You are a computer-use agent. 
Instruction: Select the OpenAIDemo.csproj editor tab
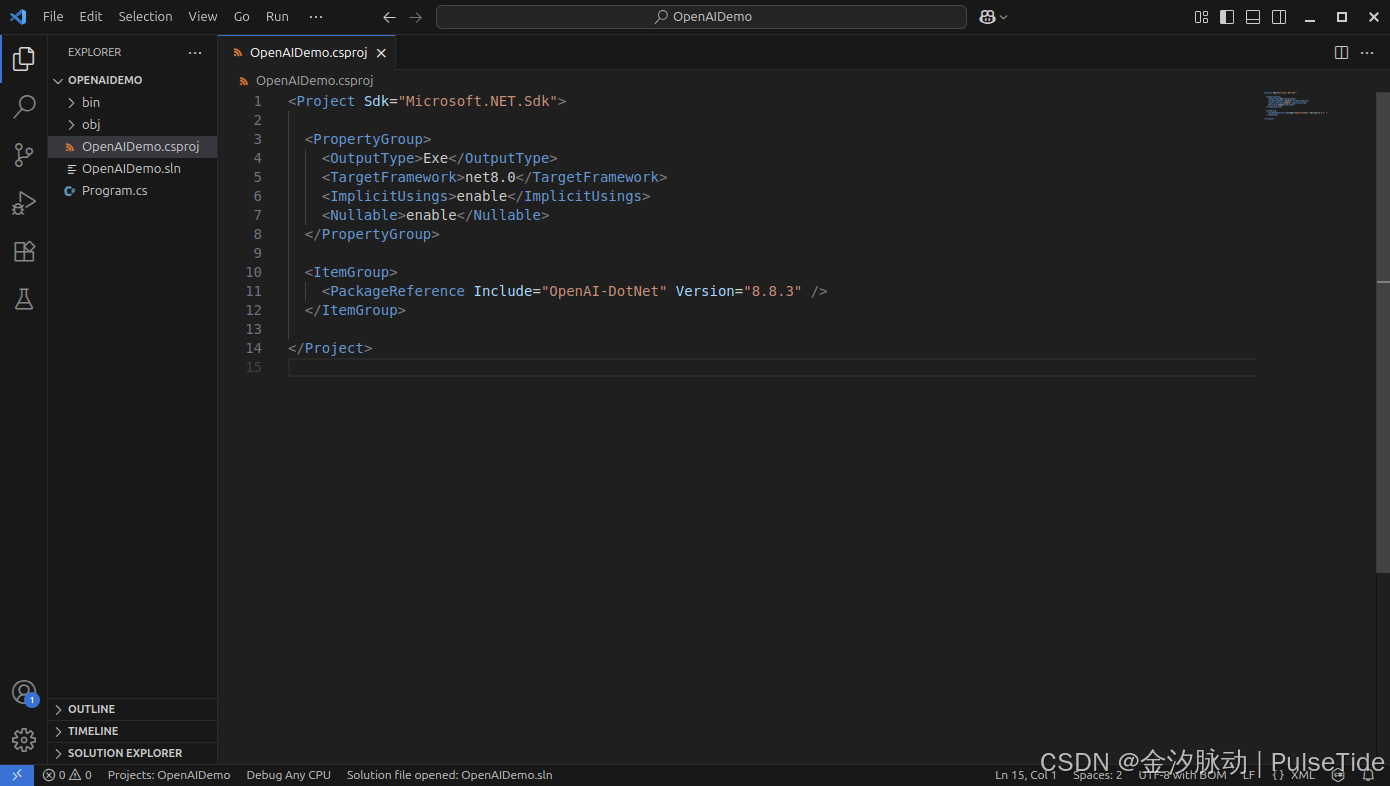(308, 53)
